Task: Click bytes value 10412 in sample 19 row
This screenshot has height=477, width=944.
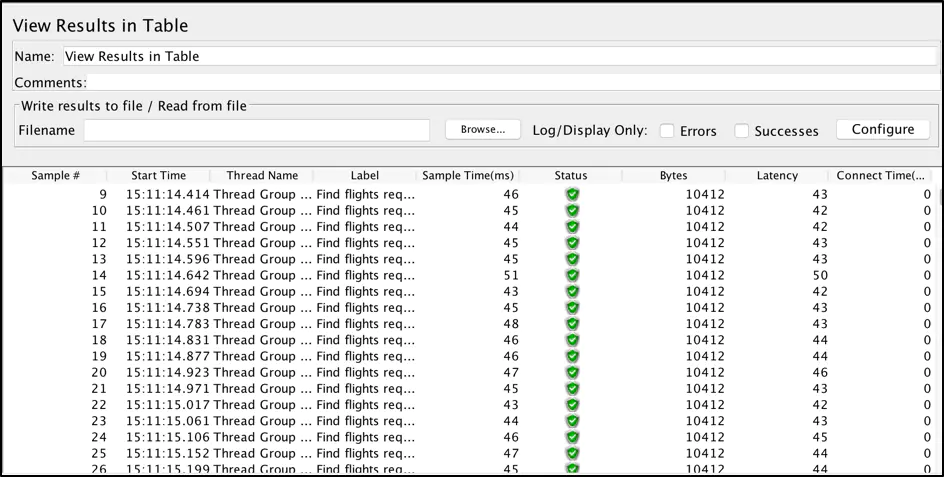Action: 705,357
